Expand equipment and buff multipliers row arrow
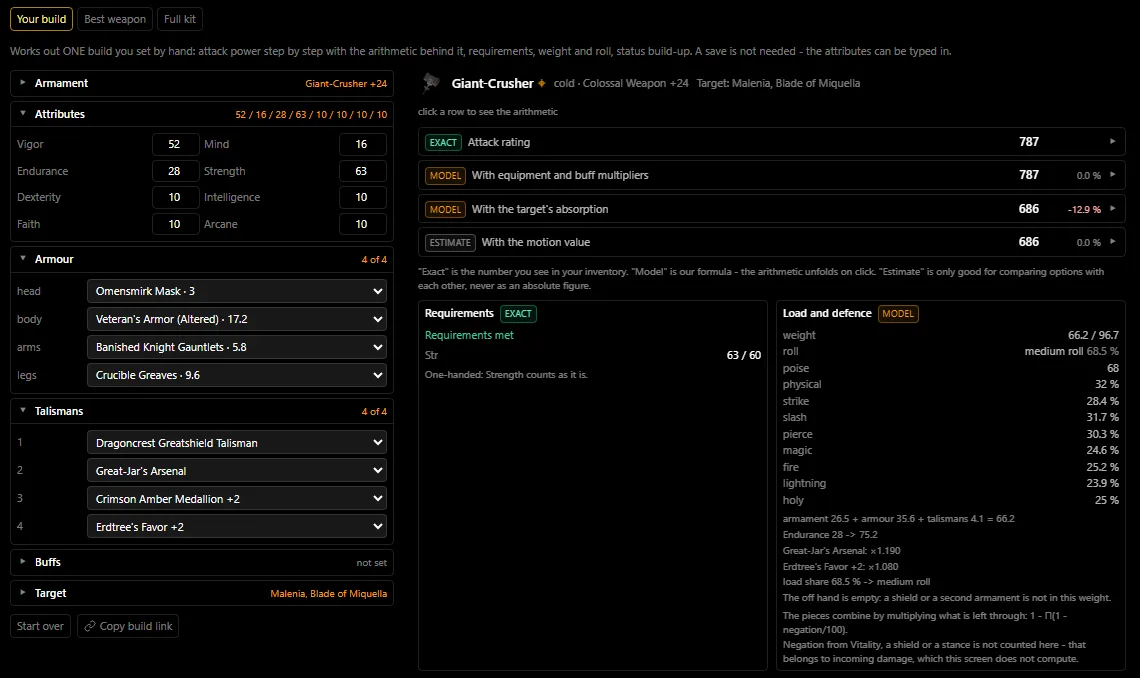Screen dimensions: 1140x678 [1112, 175]
